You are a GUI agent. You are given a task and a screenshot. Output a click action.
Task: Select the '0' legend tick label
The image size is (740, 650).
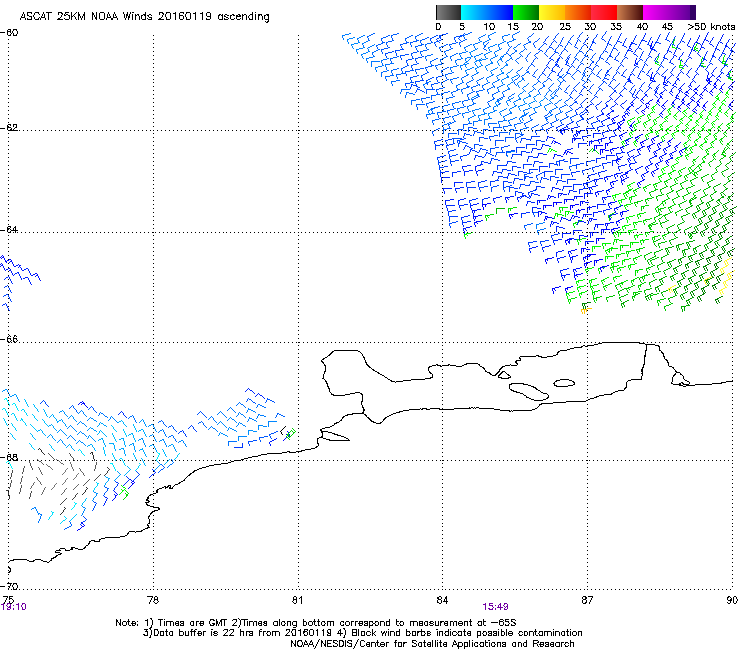tap(438, 27)
